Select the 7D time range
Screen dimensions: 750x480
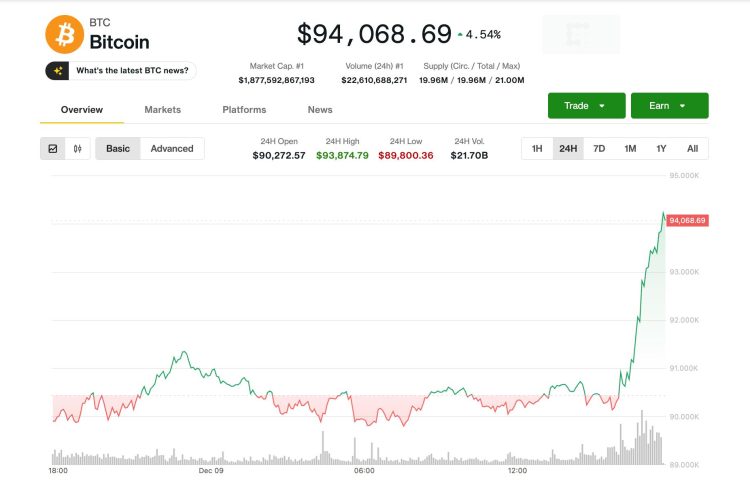pyautogui.click(x=599, y=149)
